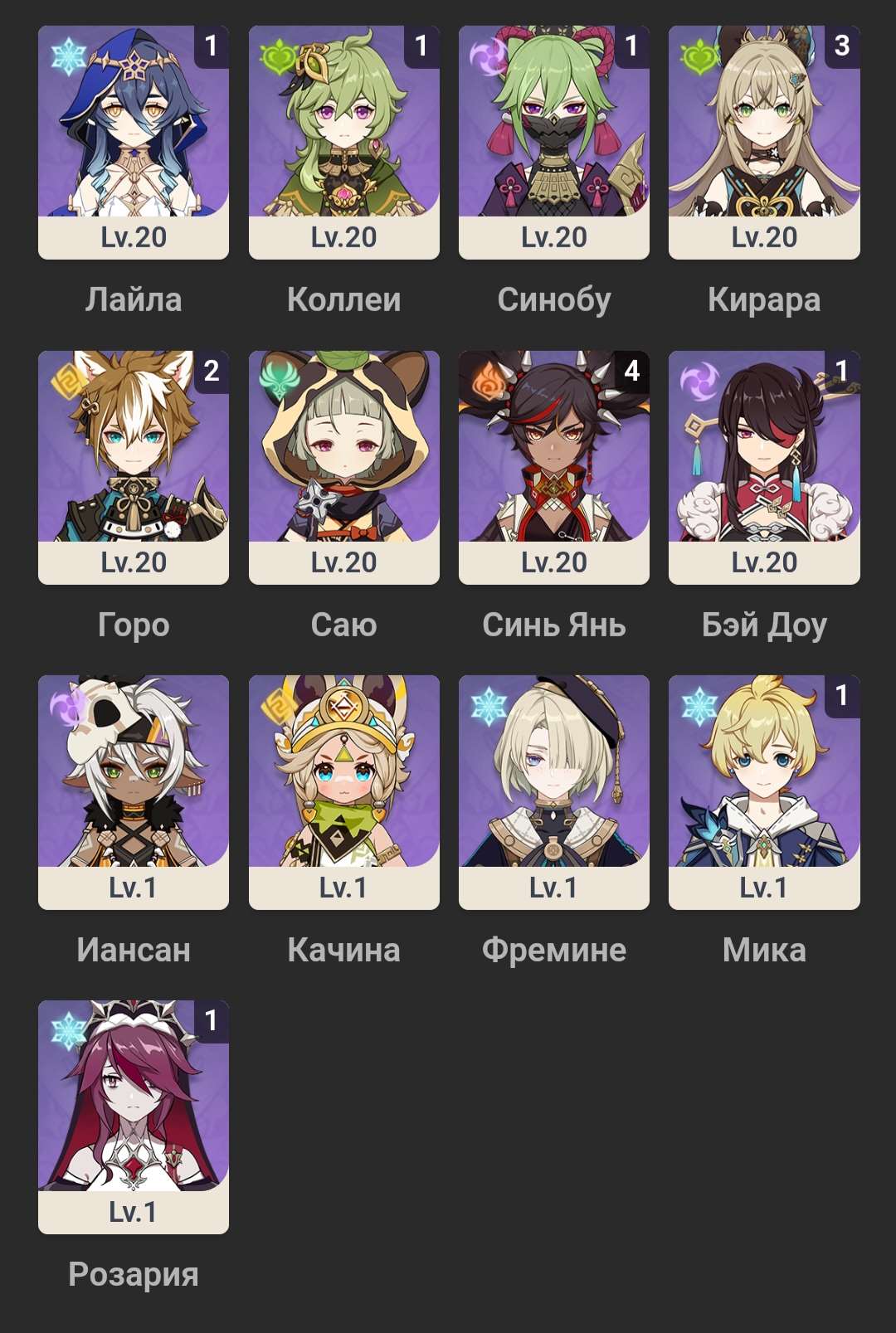Click the Cryo snowflake icon on Лайла's card

68,57
